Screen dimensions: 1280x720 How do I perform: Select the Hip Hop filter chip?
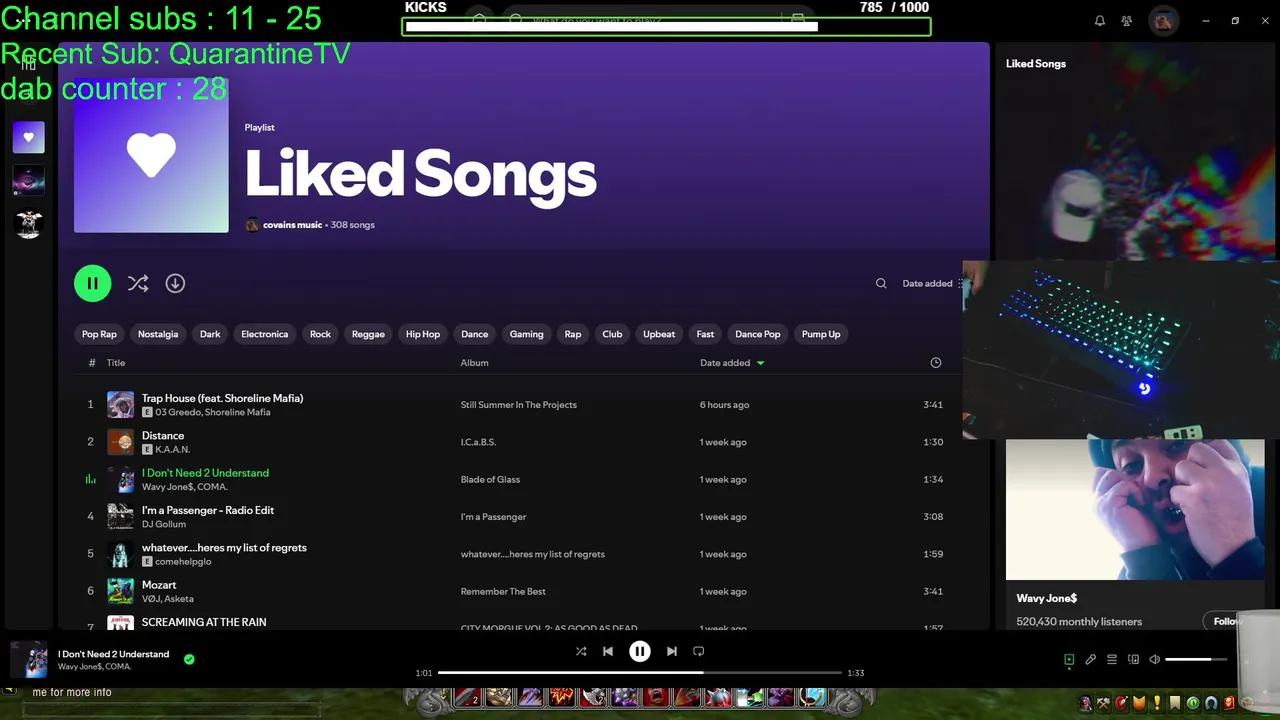pyautogui.click(x=423, y=334)
